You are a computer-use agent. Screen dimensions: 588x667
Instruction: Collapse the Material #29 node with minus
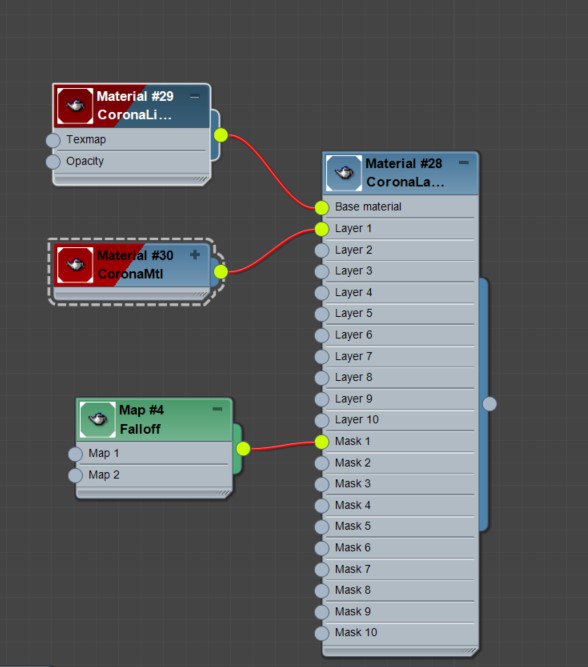[x=194, y=97]
